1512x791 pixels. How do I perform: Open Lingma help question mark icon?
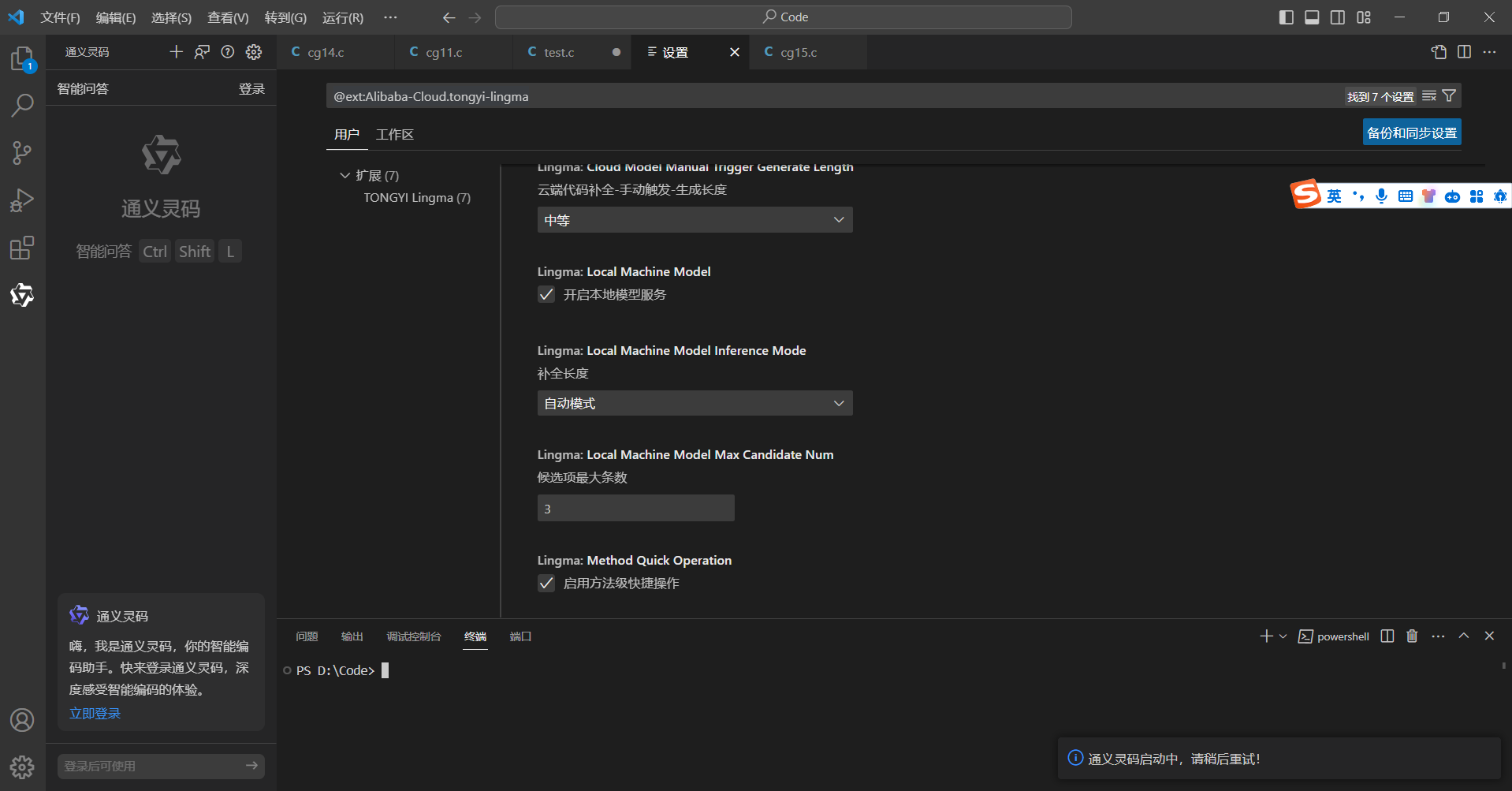(228, 52)
